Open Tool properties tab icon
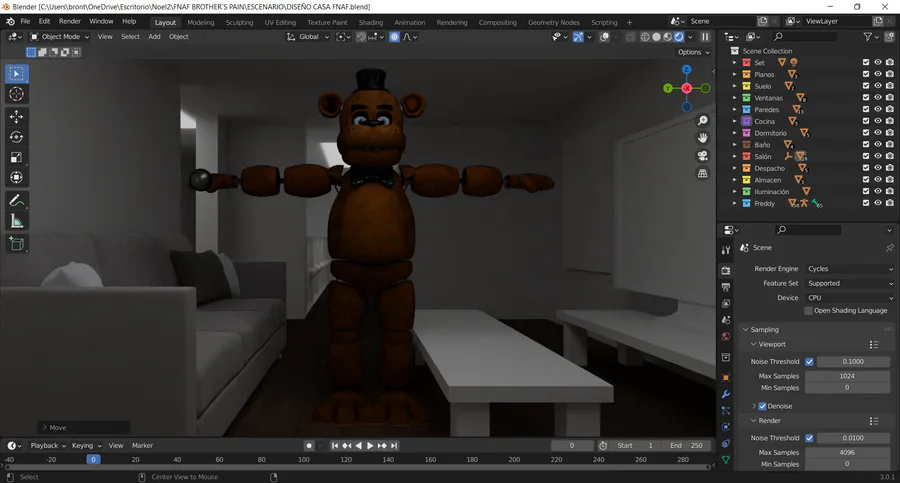Screen dimensions: 900x483 coord(726,250)
